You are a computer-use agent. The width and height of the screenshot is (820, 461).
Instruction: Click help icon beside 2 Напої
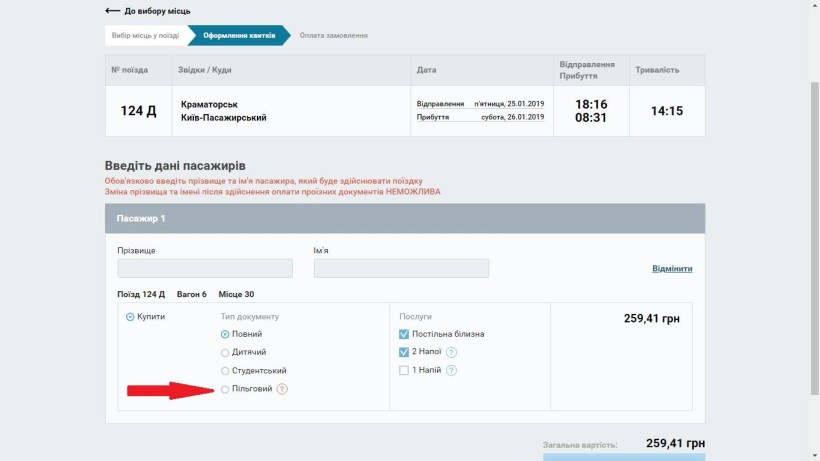[x=452, y=352]
